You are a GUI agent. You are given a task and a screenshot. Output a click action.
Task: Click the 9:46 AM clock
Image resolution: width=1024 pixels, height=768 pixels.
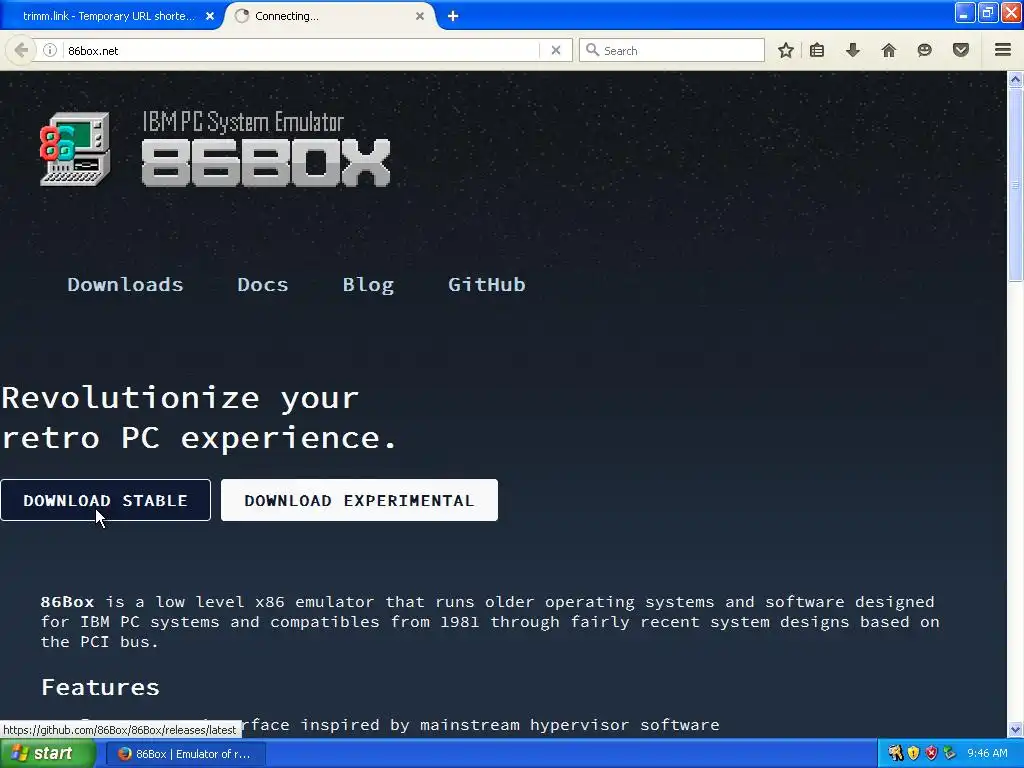(x=987, y=754)
